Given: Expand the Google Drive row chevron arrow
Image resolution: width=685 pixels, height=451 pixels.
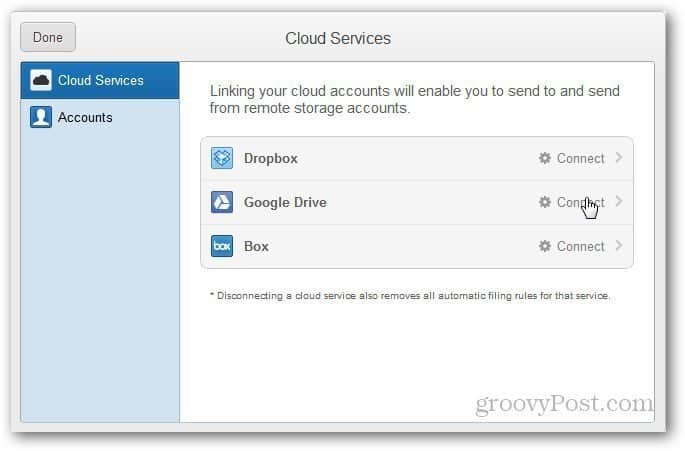Looking at the screenshot, I should [619, 201].
